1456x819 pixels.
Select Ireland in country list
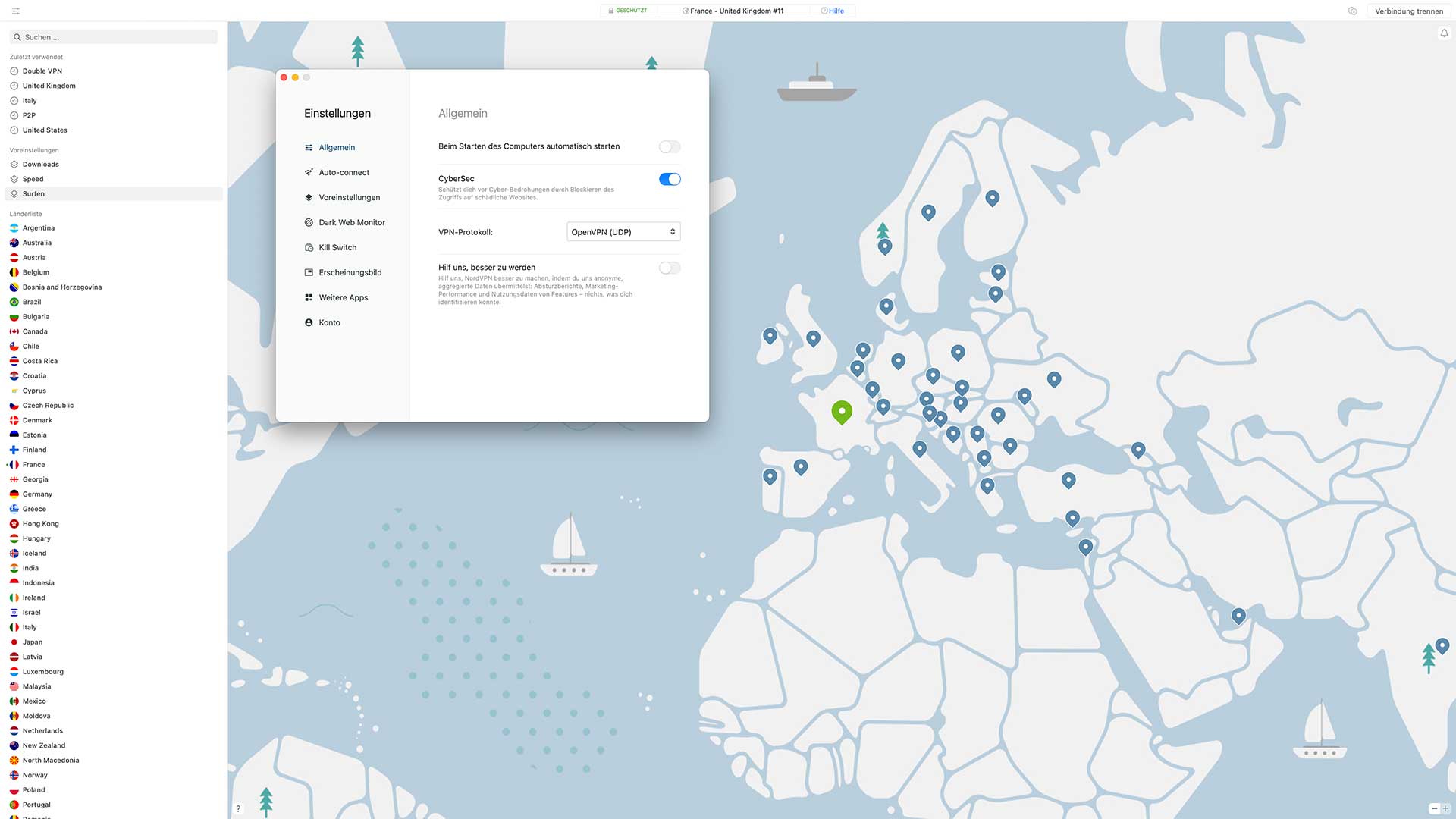114,598
